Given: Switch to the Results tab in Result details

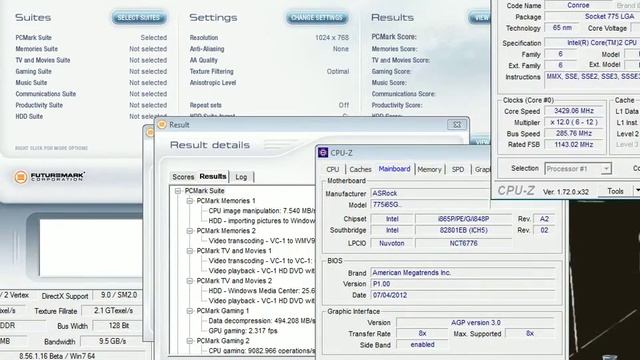Looking at the screenshot, I should point(213,176).
